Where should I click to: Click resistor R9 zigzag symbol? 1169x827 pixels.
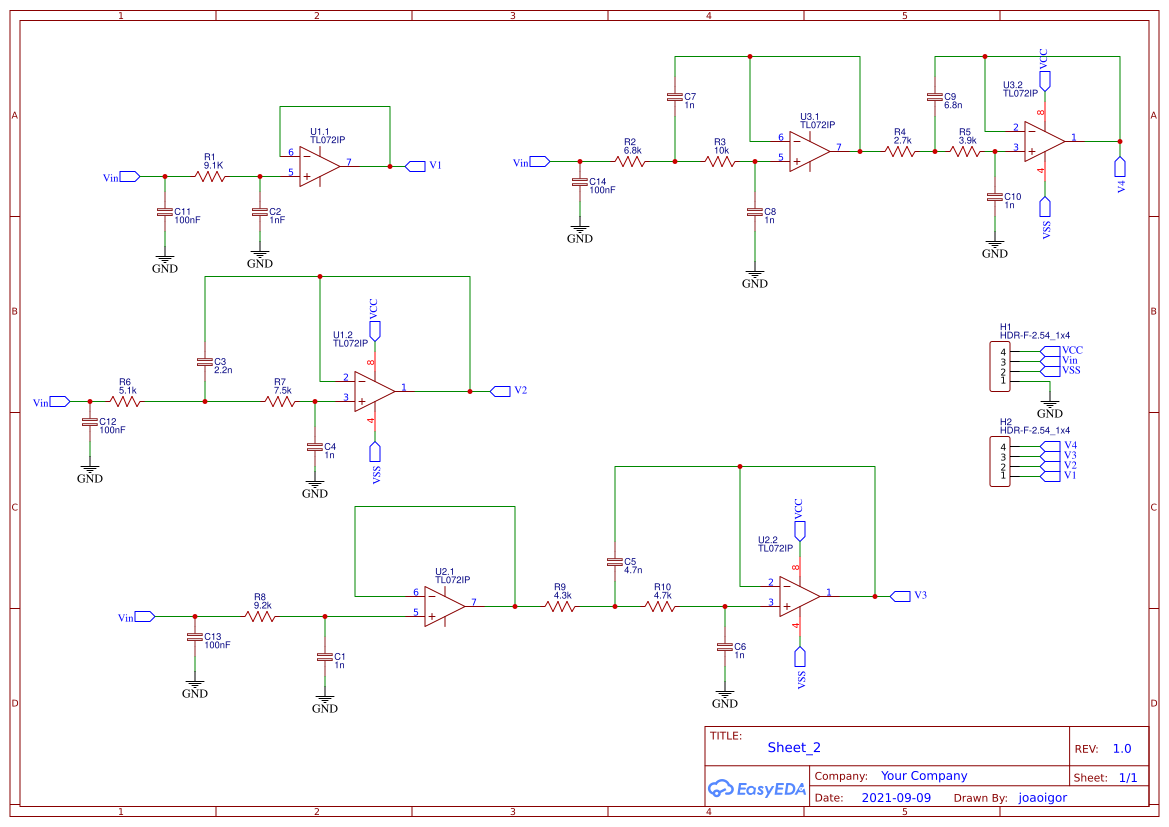[560, 606]
